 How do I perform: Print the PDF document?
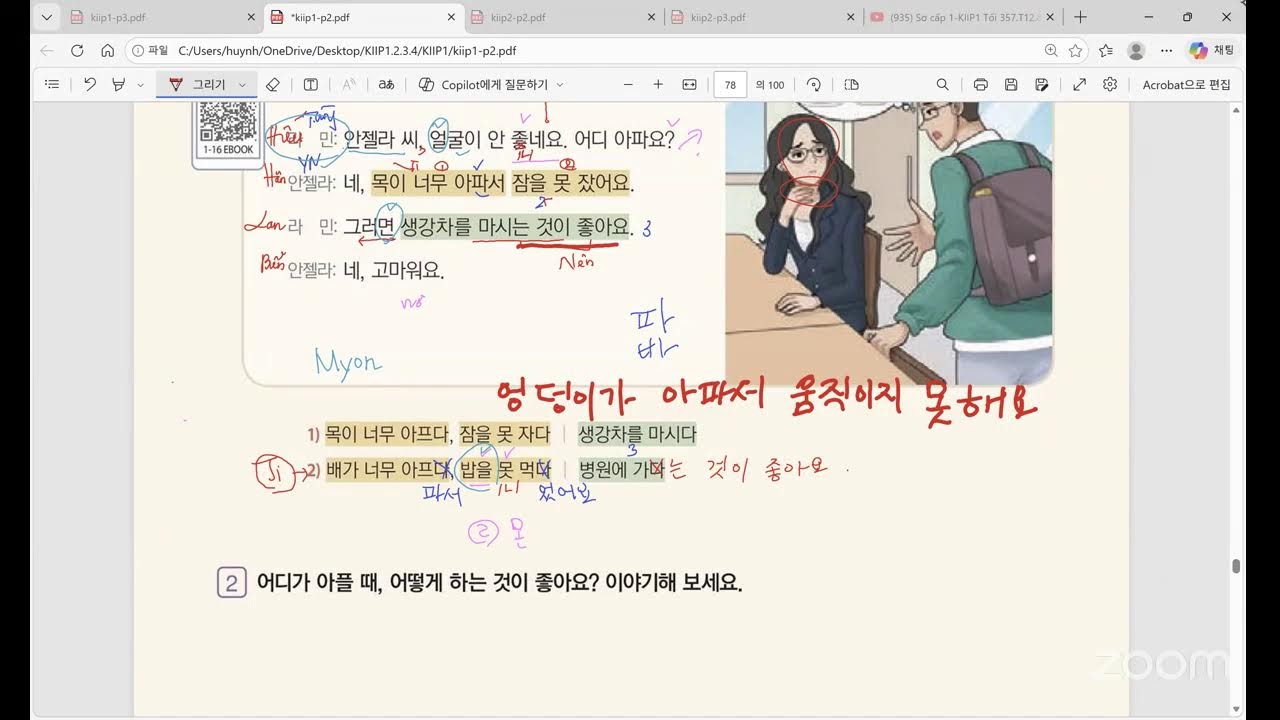pos(981,85)
